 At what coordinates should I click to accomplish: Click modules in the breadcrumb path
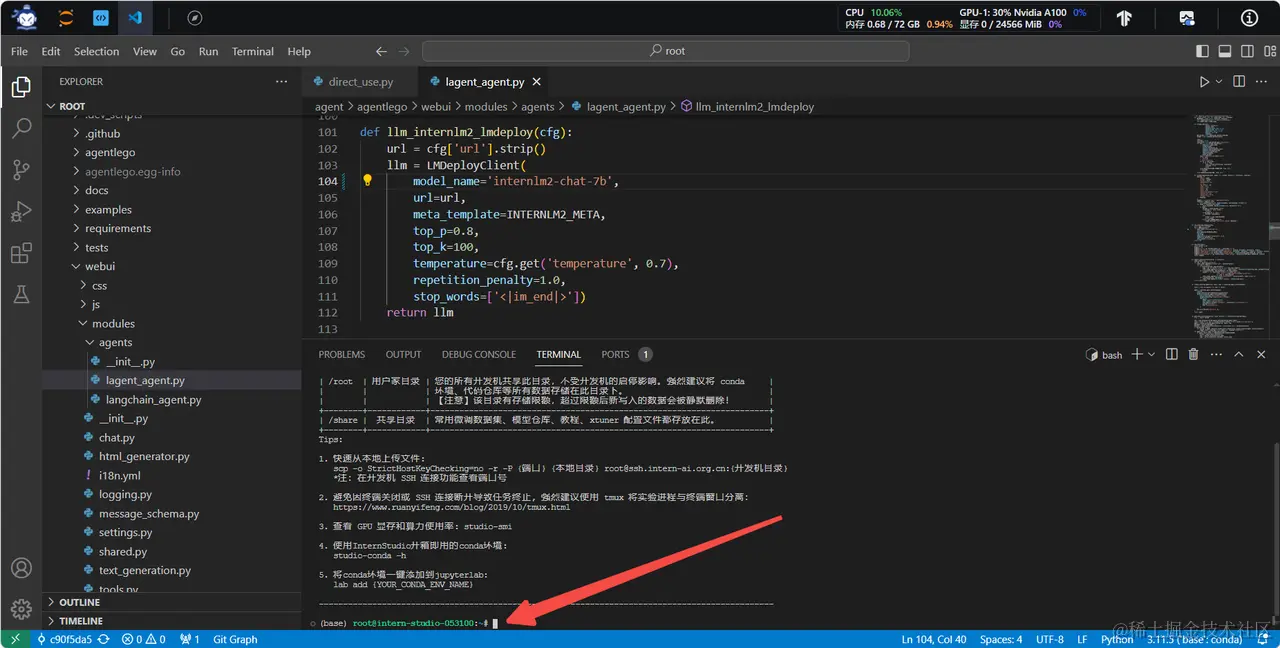tap(486, 106)
